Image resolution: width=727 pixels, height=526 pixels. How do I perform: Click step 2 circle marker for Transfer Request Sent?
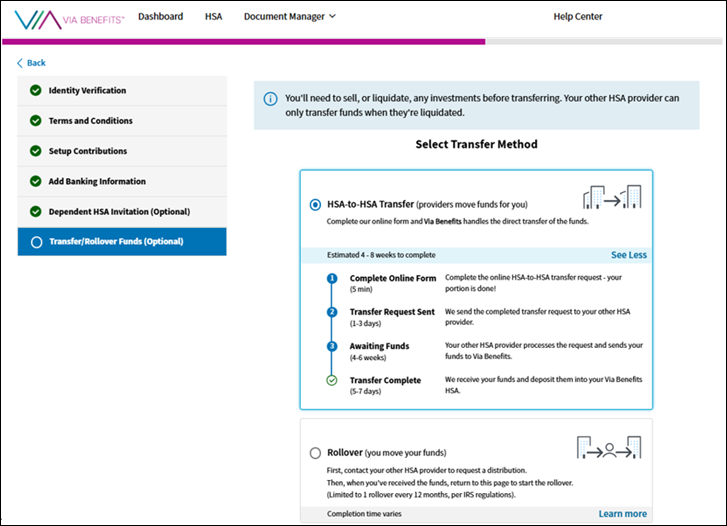[332, 312]
